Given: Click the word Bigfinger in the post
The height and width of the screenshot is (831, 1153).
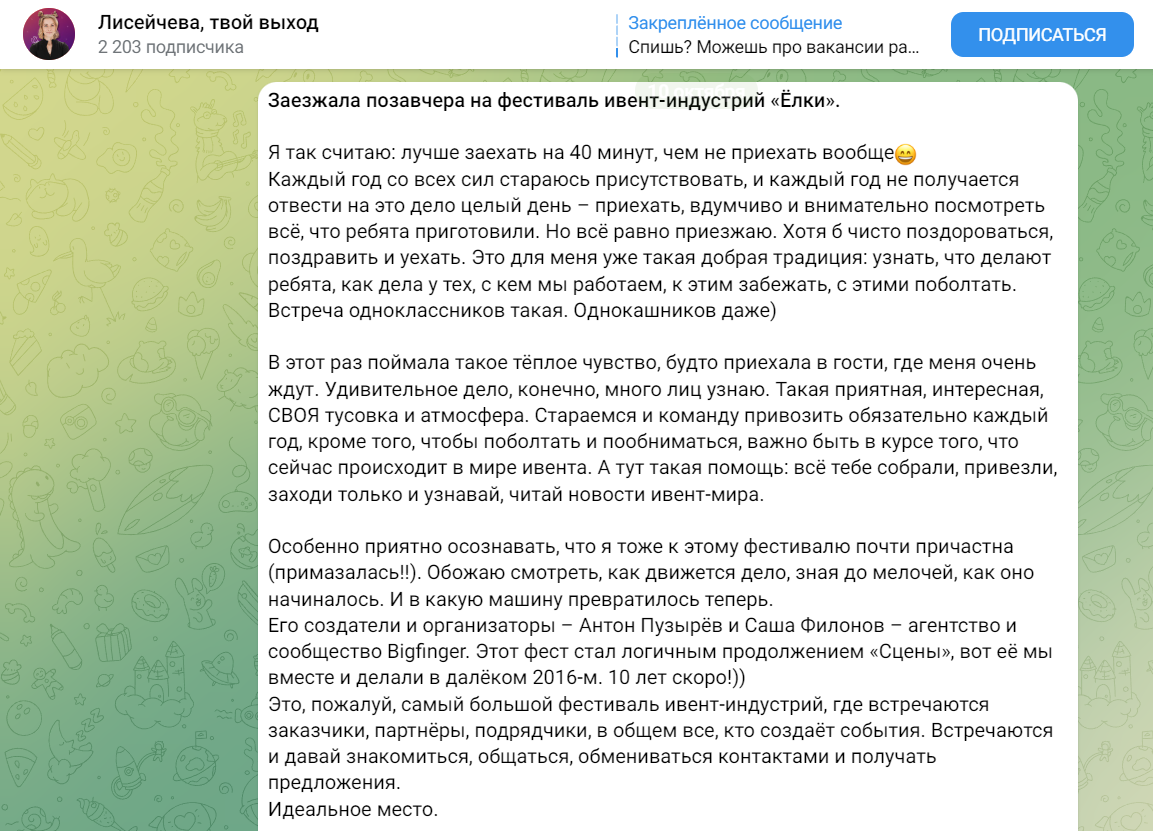Looking at the screenshot, I should [x=427, y=652].
